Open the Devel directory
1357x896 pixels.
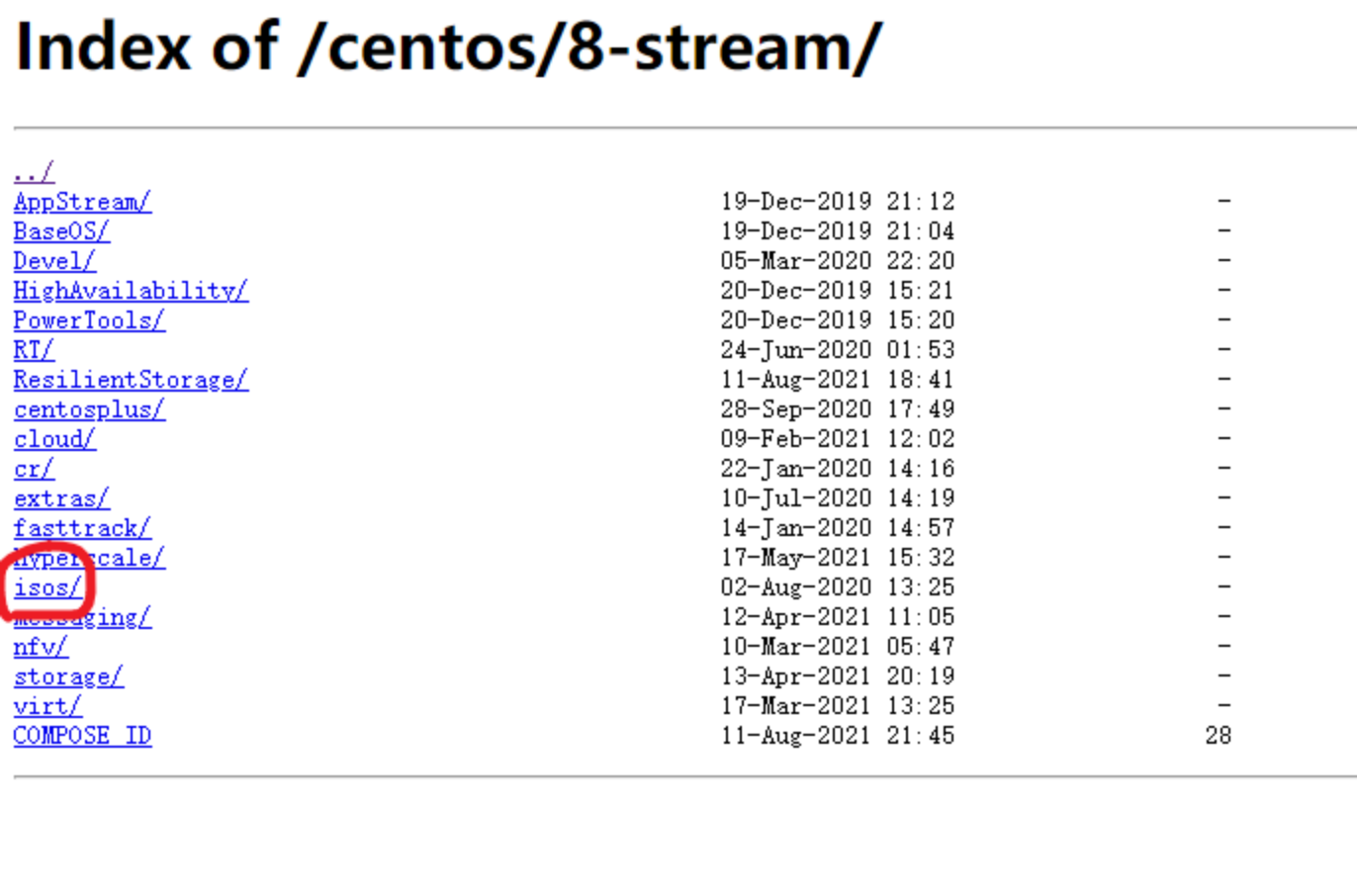(x=53, y=261)
